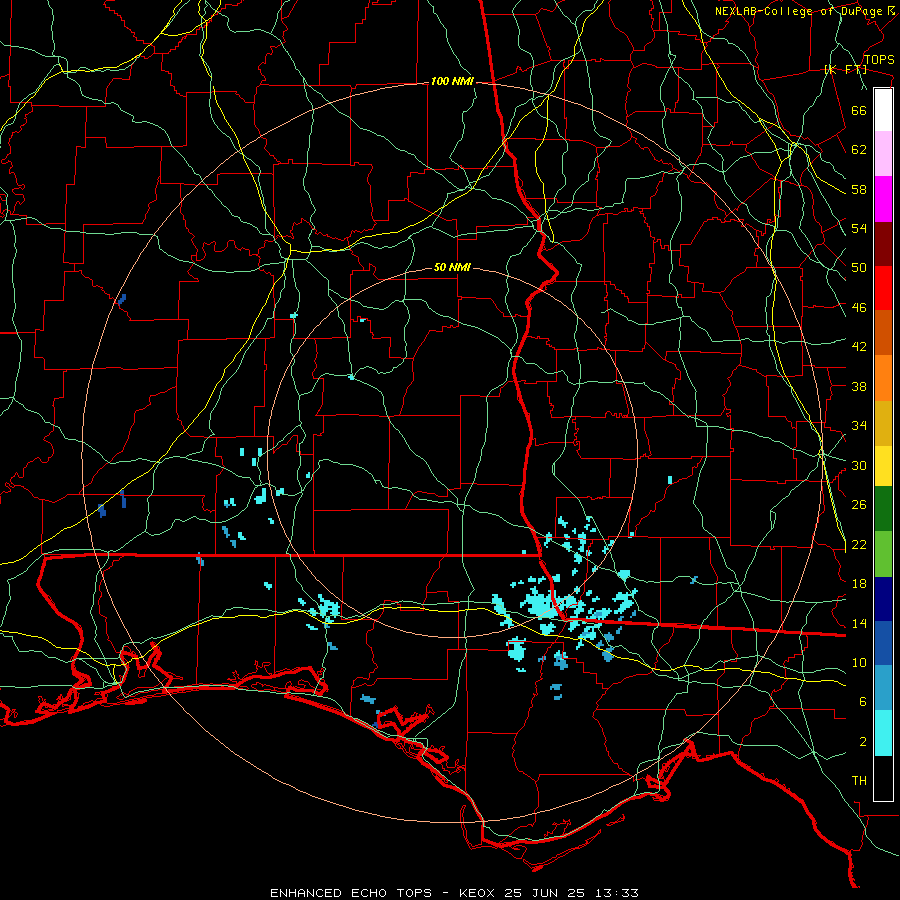
Task: Click the legend value '58'
Action: 859,189
